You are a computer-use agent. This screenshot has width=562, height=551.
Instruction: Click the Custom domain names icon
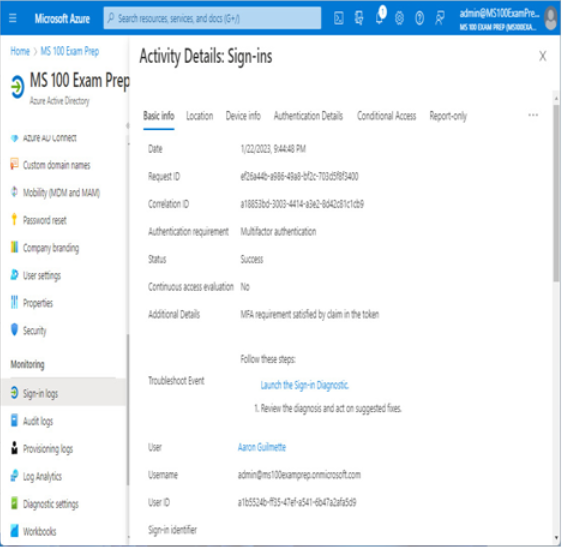[x=14, y=165]
